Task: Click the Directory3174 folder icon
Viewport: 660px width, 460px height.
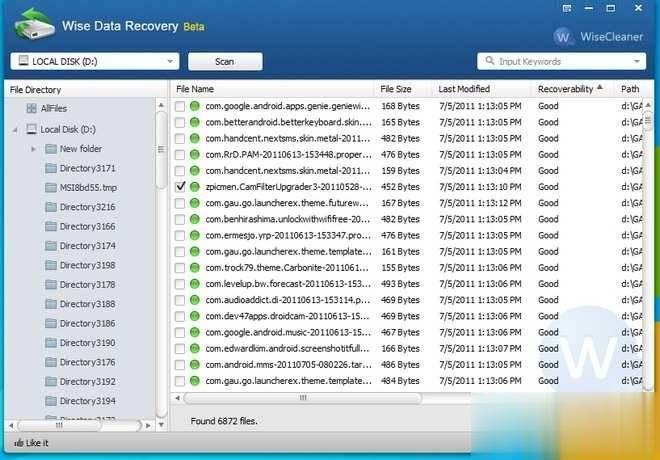Action: click(51, 245)
